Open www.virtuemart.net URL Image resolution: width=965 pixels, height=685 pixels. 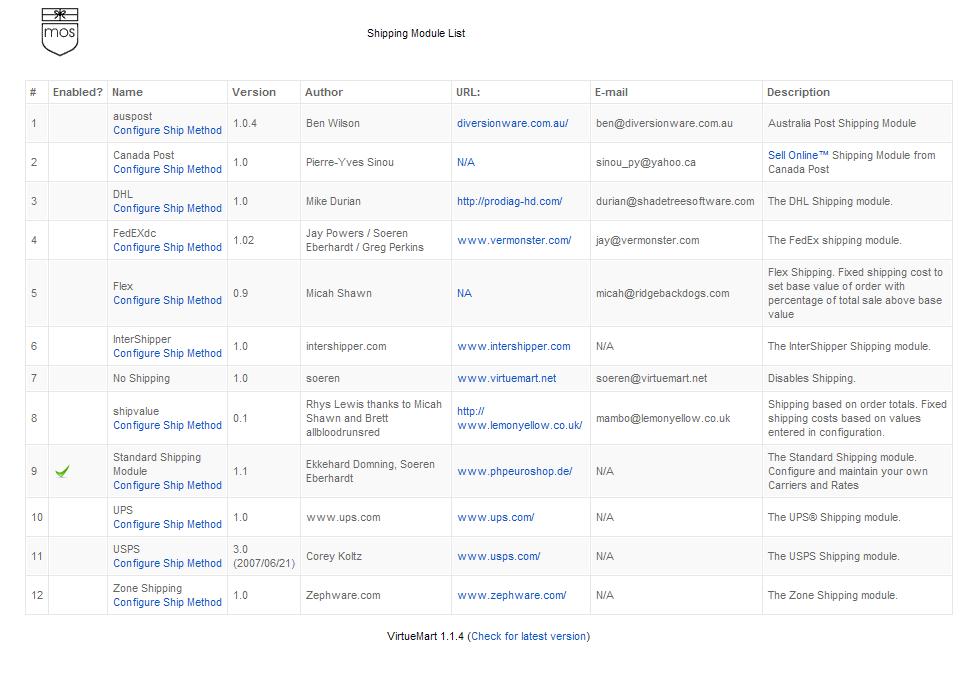pyautogui.click(x=506, y=379)
